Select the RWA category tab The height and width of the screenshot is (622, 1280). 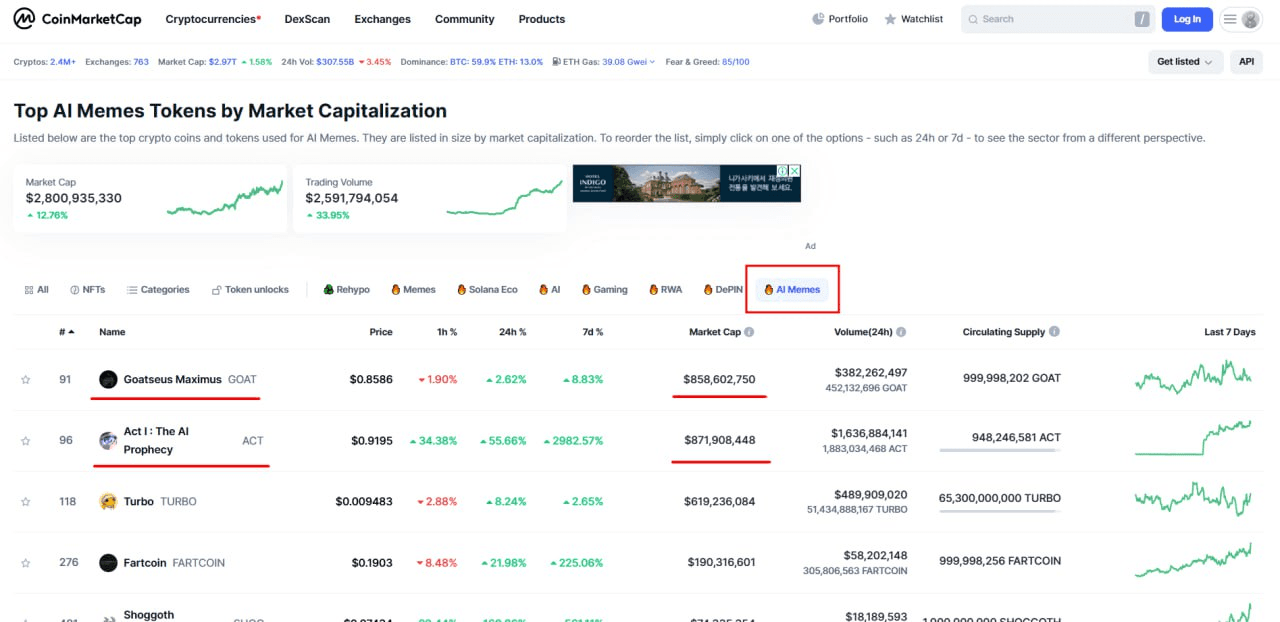pyautogui.click(x=665, y=290)
